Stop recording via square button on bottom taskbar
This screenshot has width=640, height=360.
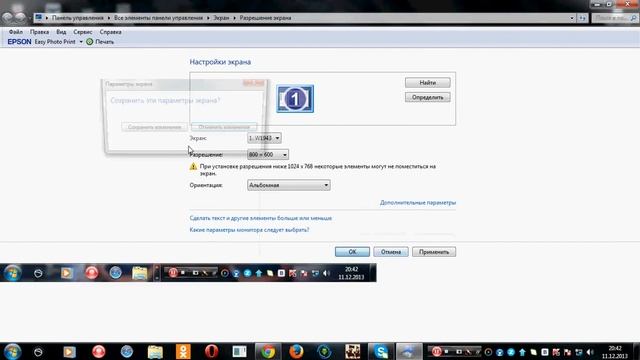[447, 351]
